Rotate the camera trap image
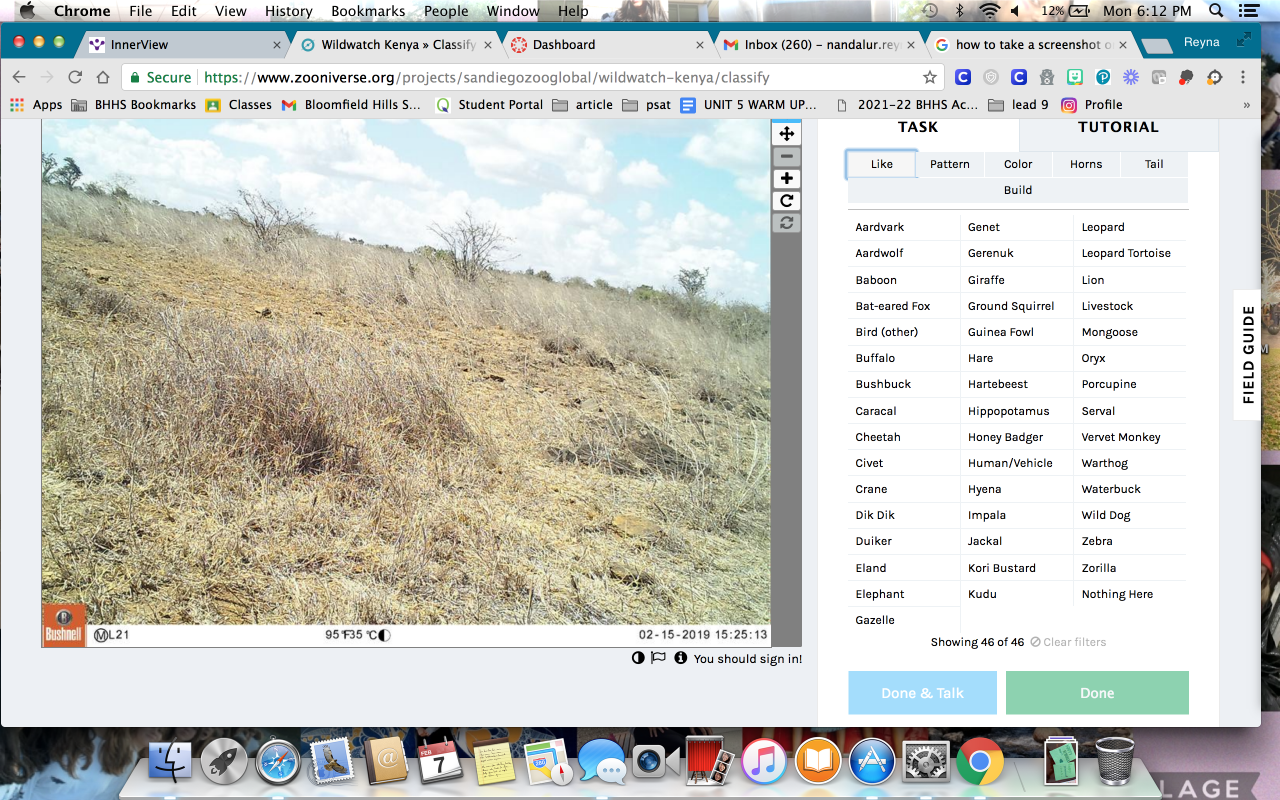The image size is (1280, 800). [787, 201]
